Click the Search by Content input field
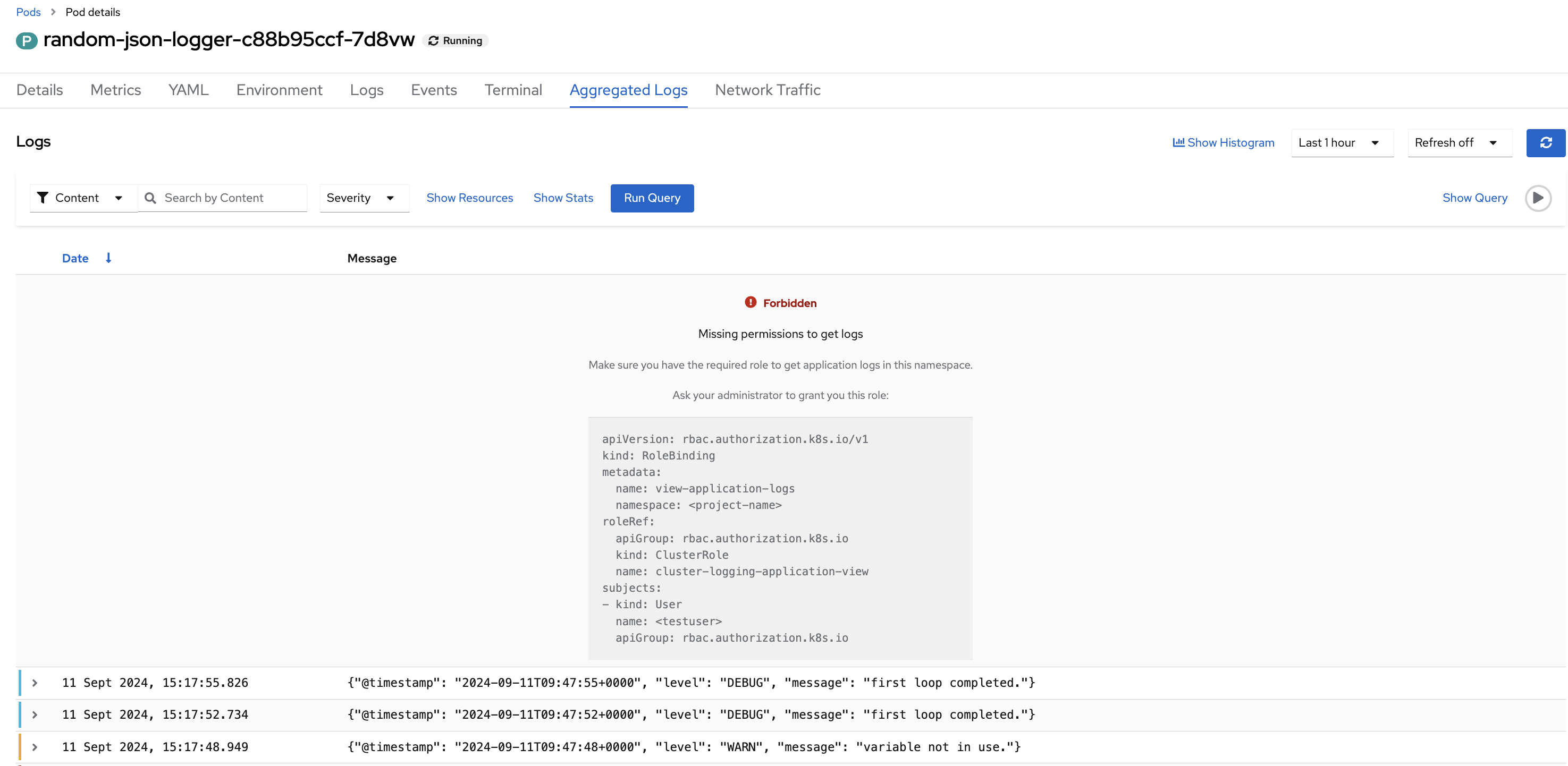Viewport: 1568px width, 766px height. [231, 198]
